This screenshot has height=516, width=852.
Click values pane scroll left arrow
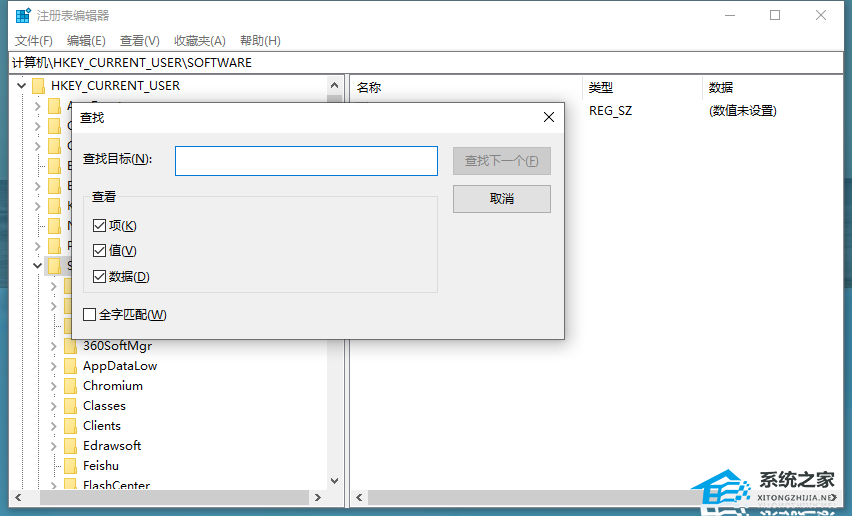[359, 498]
